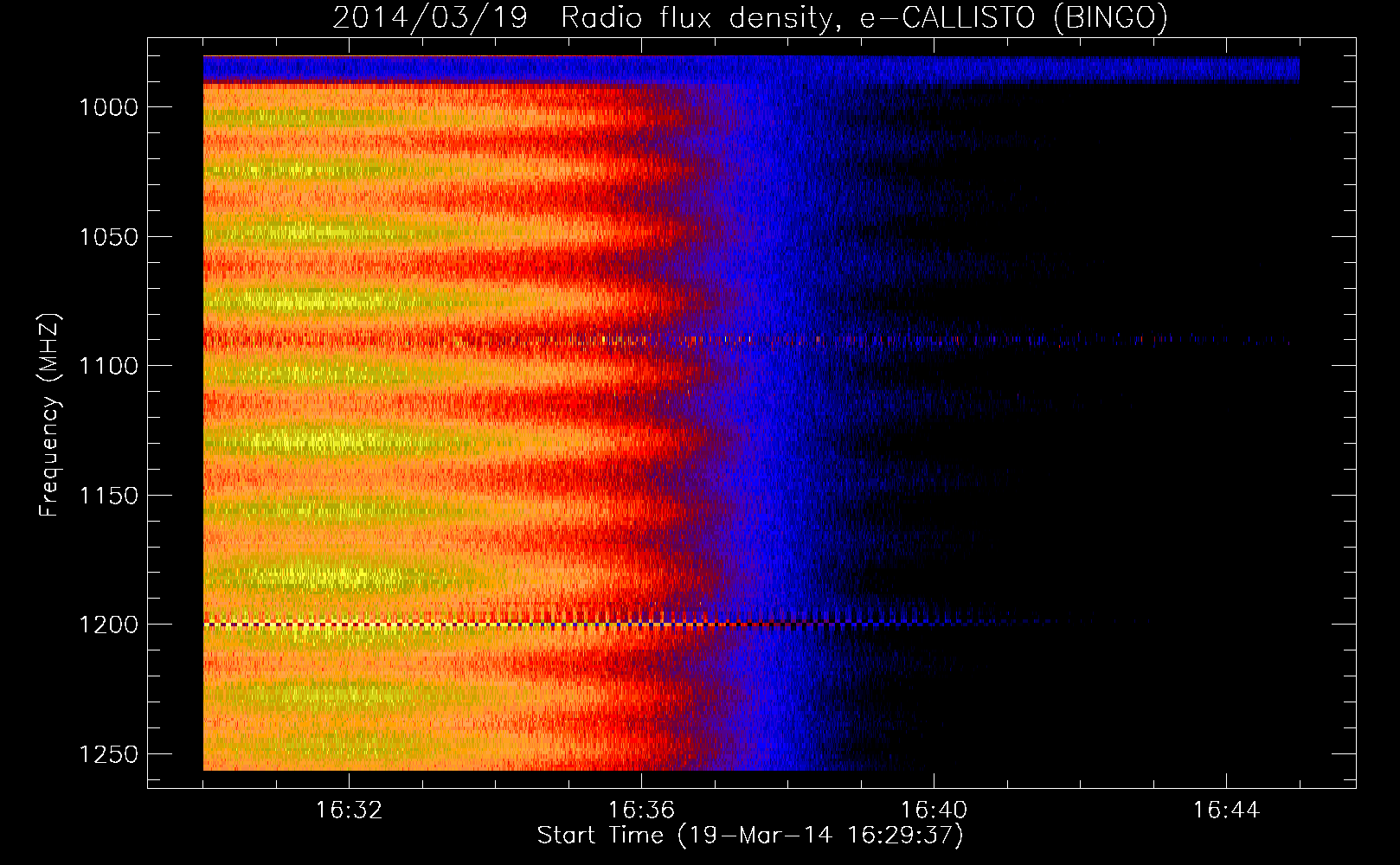Viewport: 1400px width, 865px height.
Task: Click the 'e-CALLISTO (BINGO)' title text
Action: point(1014,17)
